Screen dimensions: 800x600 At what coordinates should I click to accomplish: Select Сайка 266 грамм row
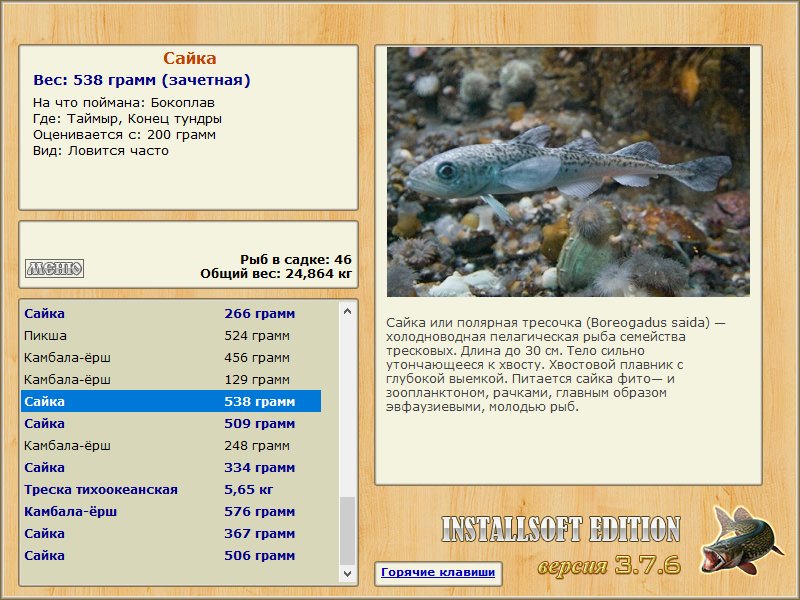click(171, 313)
